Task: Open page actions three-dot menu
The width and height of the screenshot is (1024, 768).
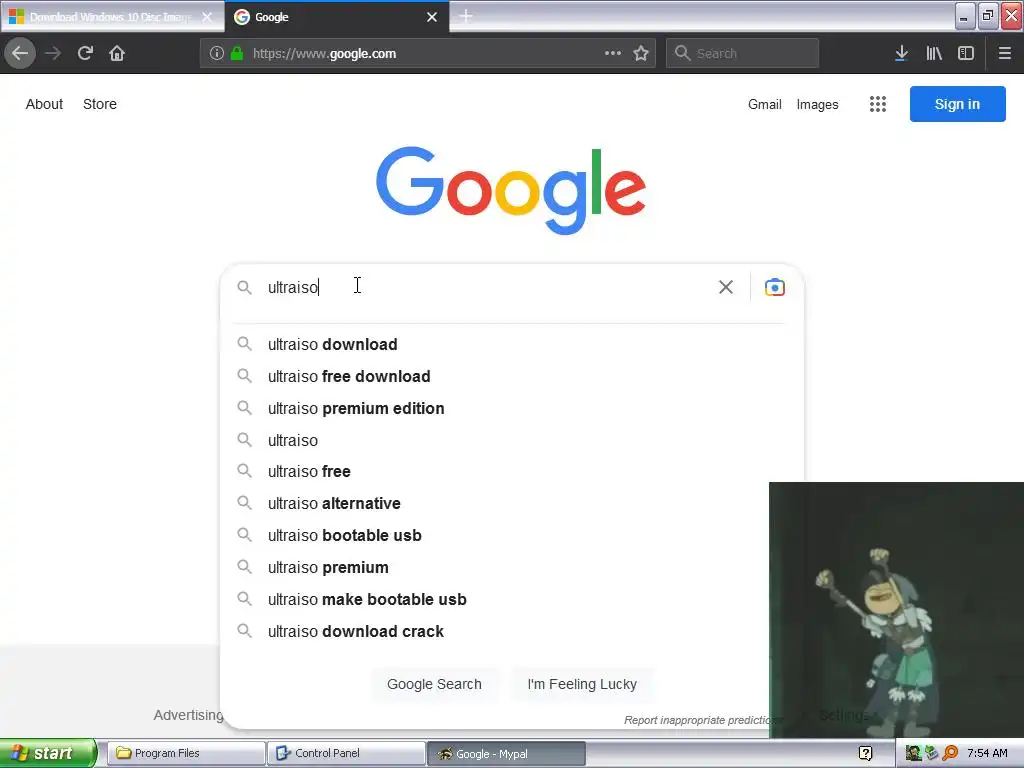Action: click(x=613, y=53)
